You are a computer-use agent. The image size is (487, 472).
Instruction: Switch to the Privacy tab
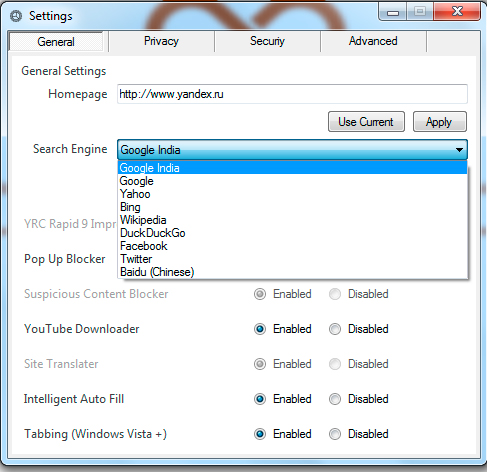pos(161,41)
